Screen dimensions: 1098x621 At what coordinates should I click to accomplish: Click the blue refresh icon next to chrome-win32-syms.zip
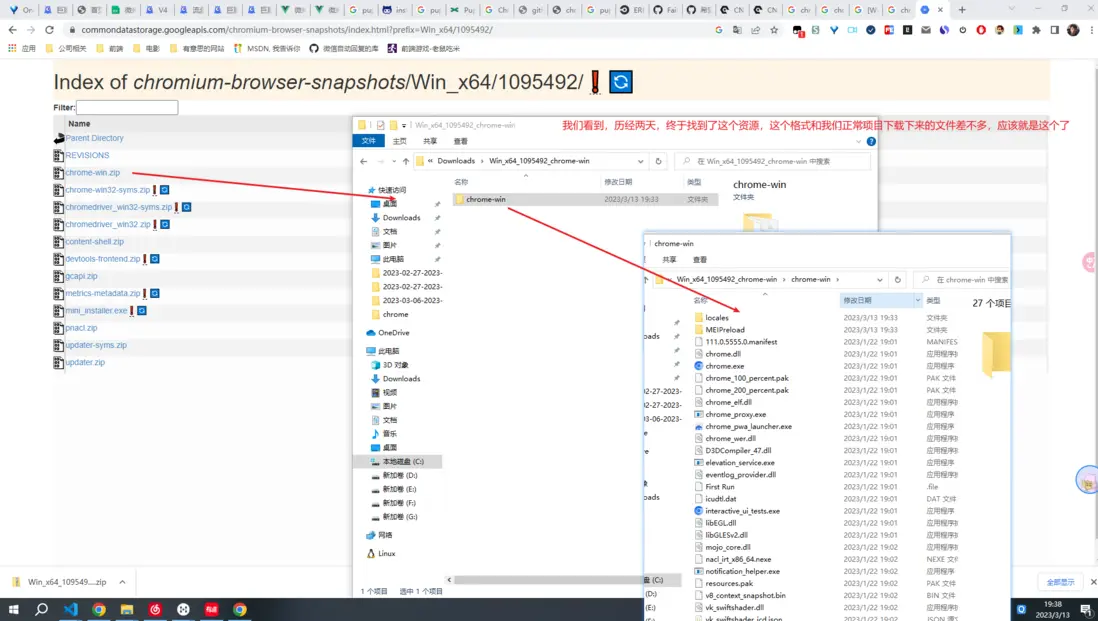(x=165, y=190)
